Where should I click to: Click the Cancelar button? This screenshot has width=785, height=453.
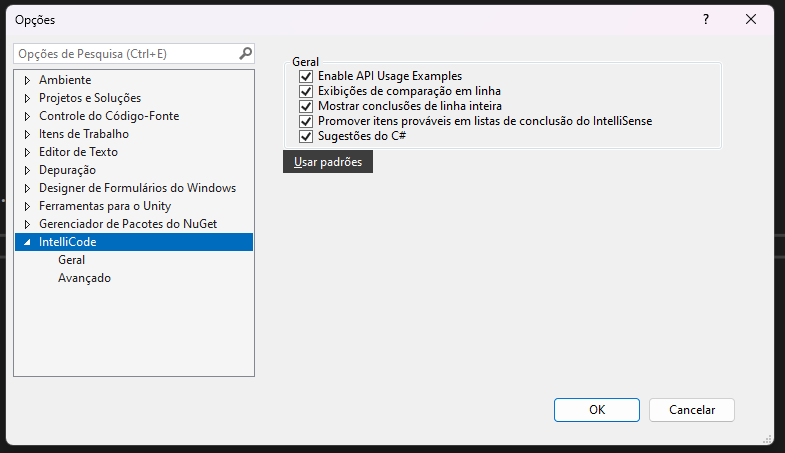coord(692,410)
